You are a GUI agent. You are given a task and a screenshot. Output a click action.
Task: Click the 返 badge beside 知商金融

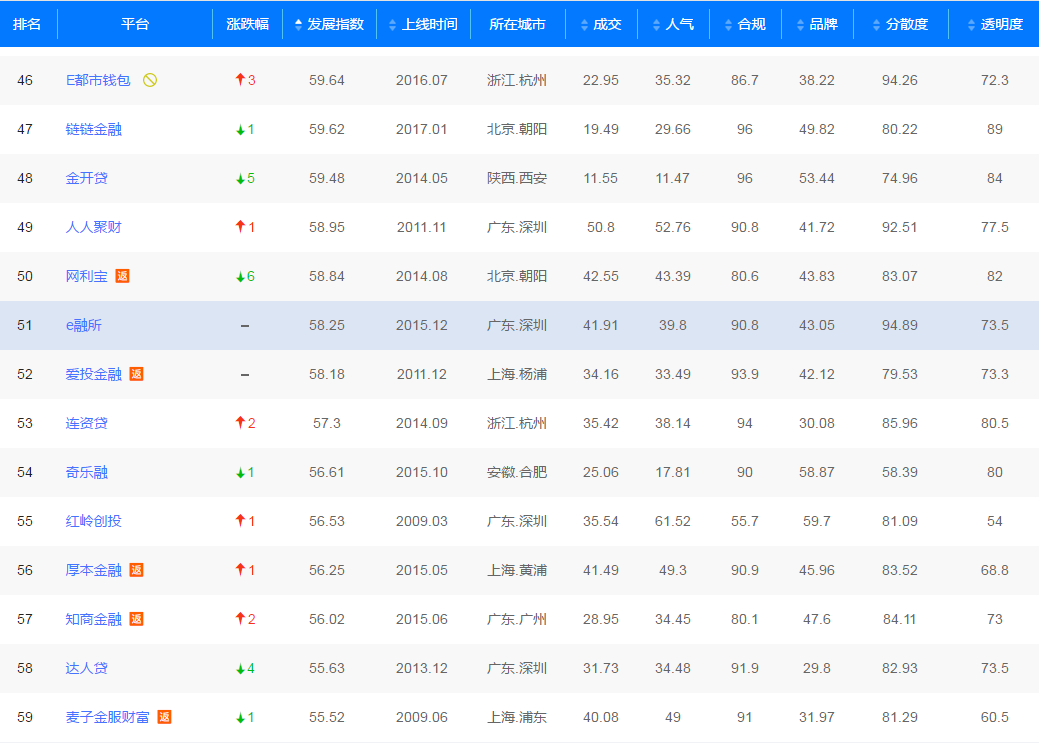[136, 619]
